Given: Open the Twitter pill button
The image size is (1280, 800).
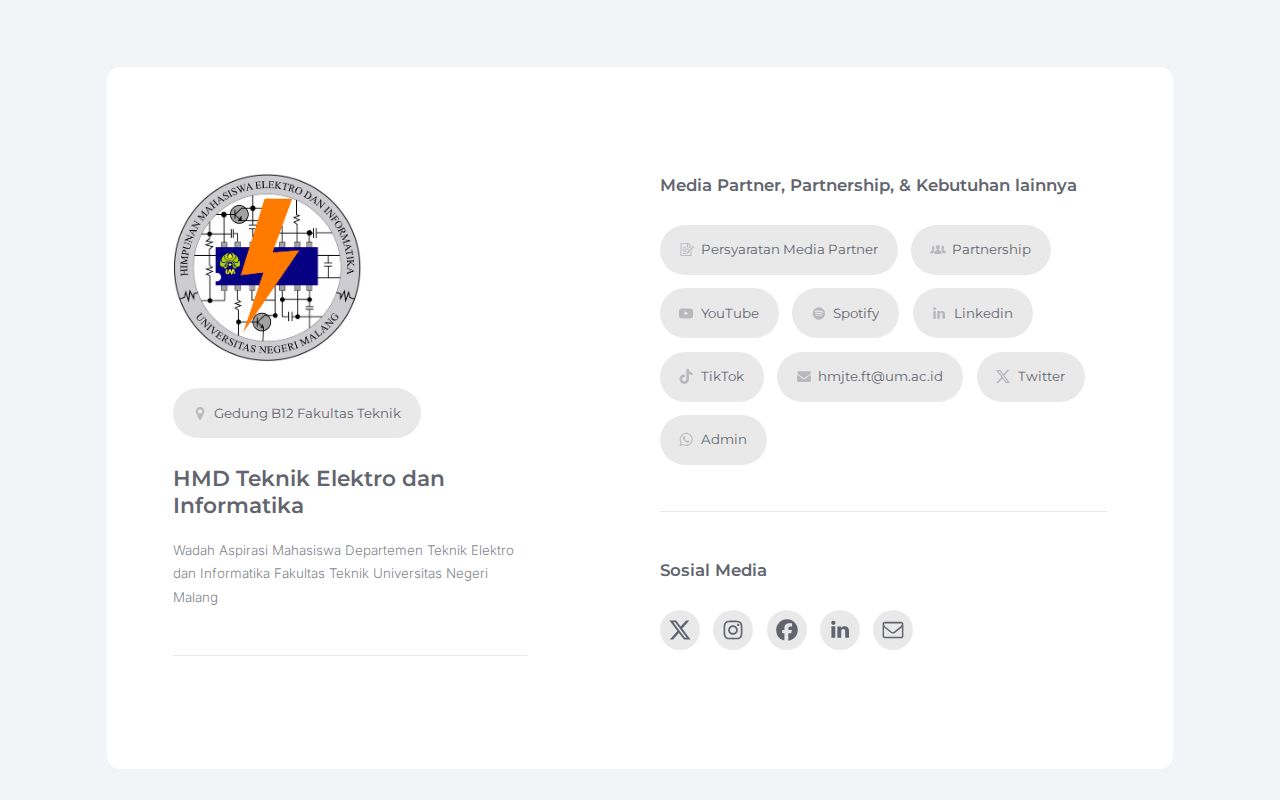Looking at the screenshot, I should click(1031, 377).
